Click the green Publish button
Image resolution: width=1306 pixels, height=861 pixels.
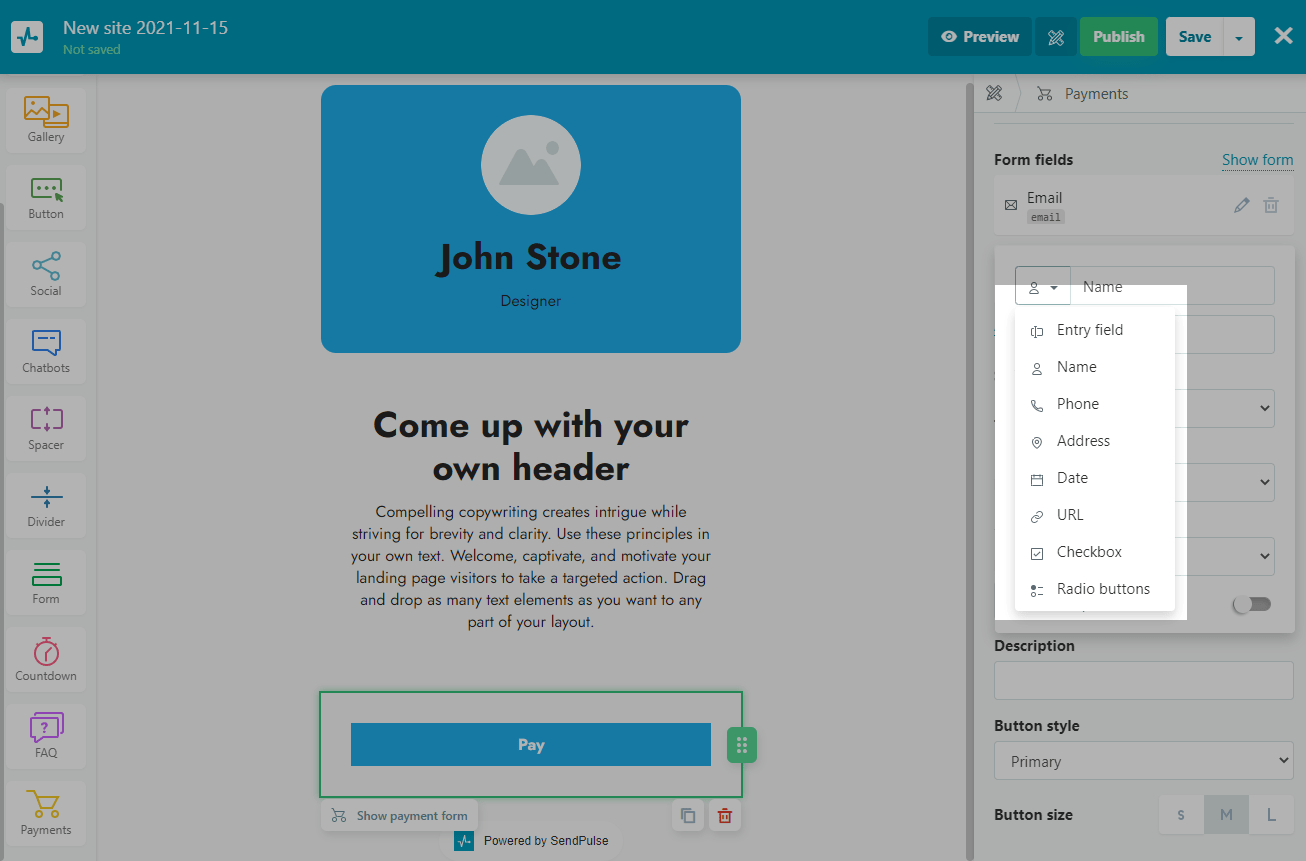(1118, 37)
